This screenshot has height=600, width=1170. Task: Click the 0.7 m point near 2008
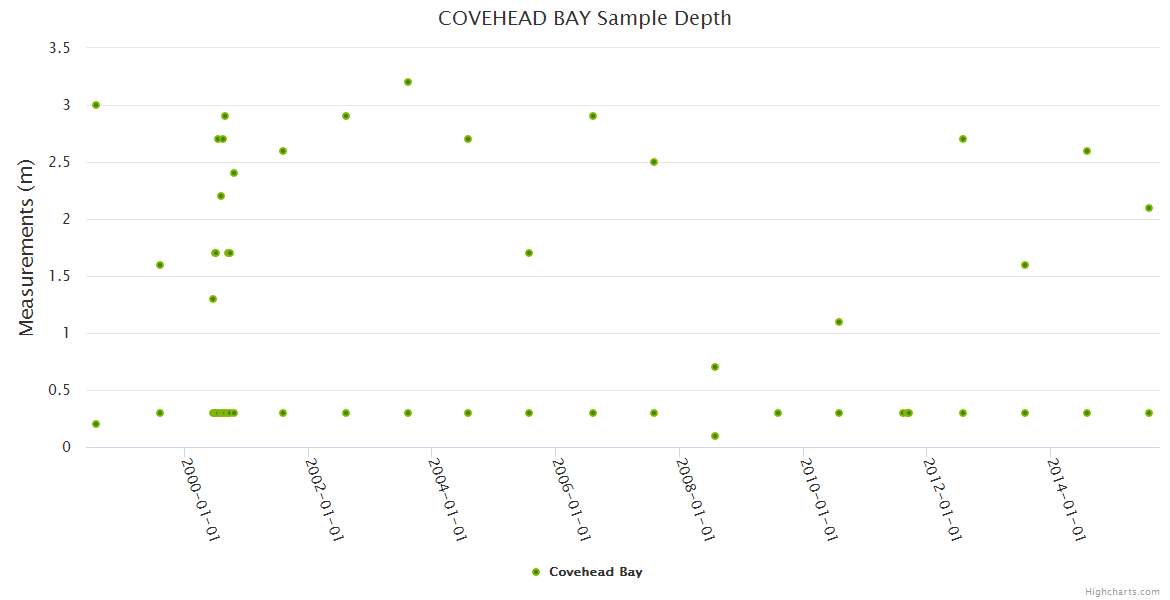coord(715,367)
